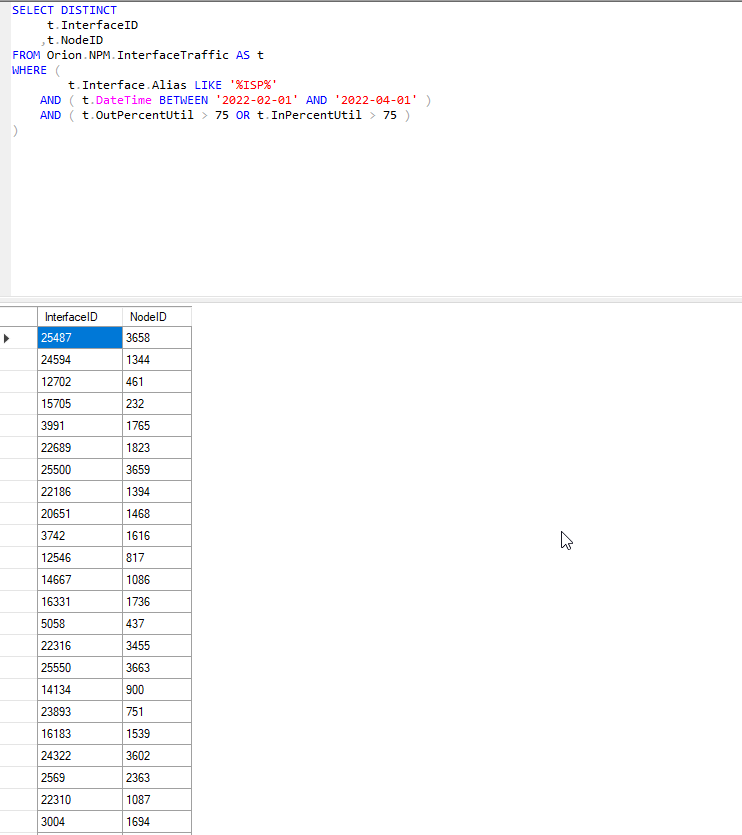Select NodeID cell 1765

(157, 426)
